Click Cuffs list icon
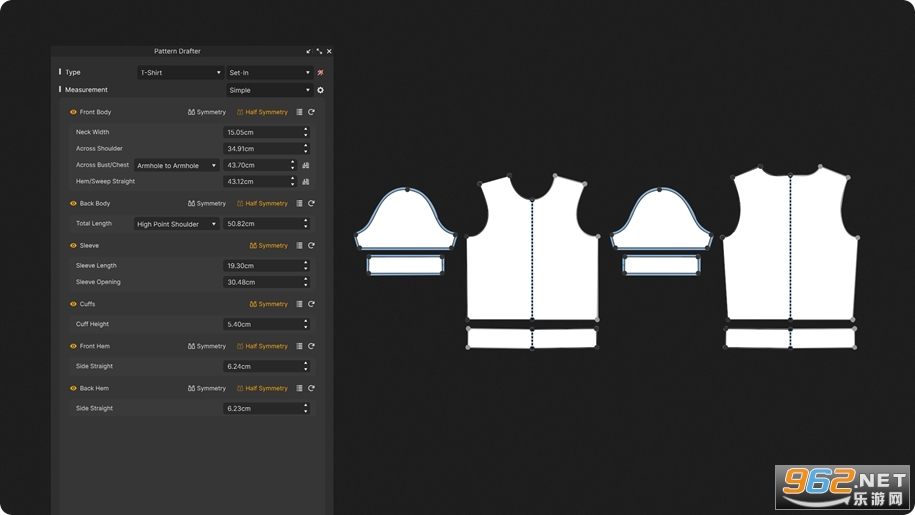 tap(299, 304)
